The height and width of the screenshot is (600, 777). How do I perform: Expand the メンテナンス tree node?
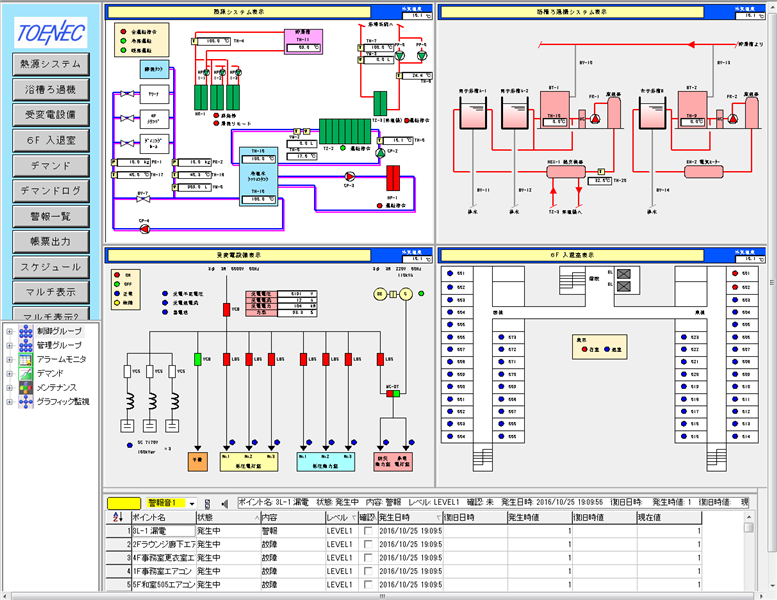9,387
